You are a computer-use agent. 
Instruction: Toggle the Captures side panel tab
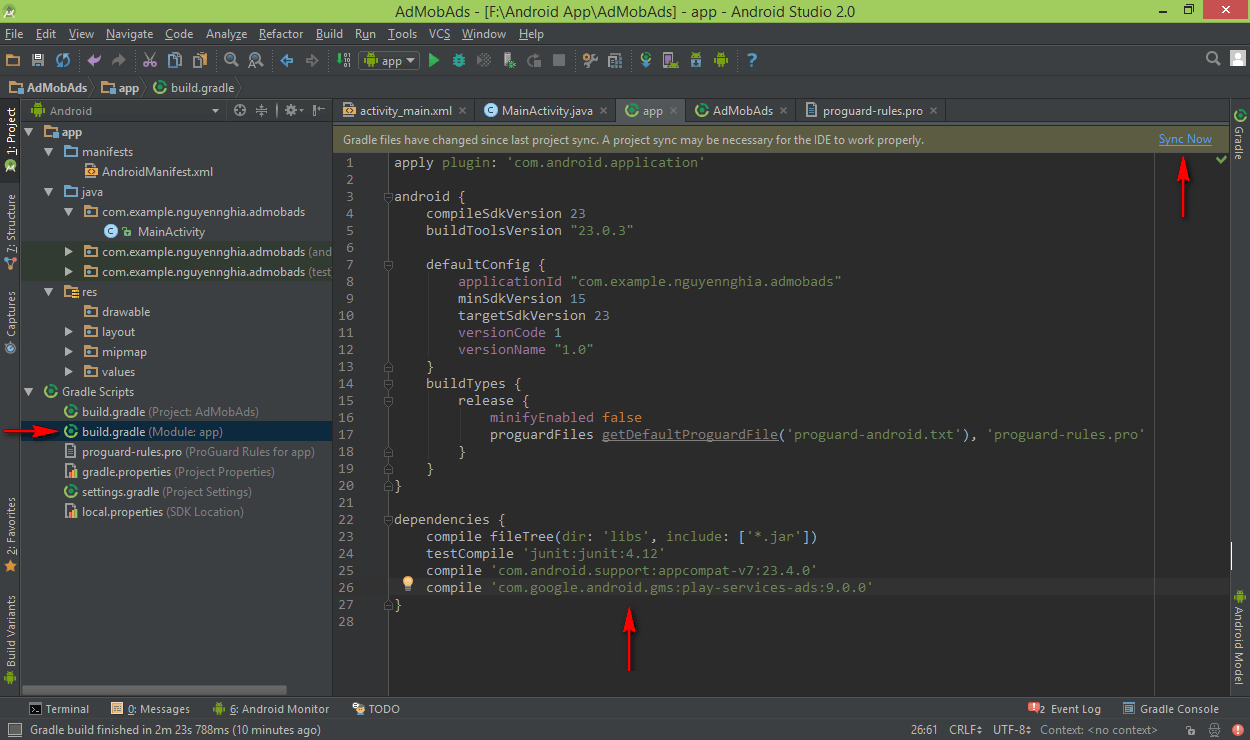(x=10, y=322)
